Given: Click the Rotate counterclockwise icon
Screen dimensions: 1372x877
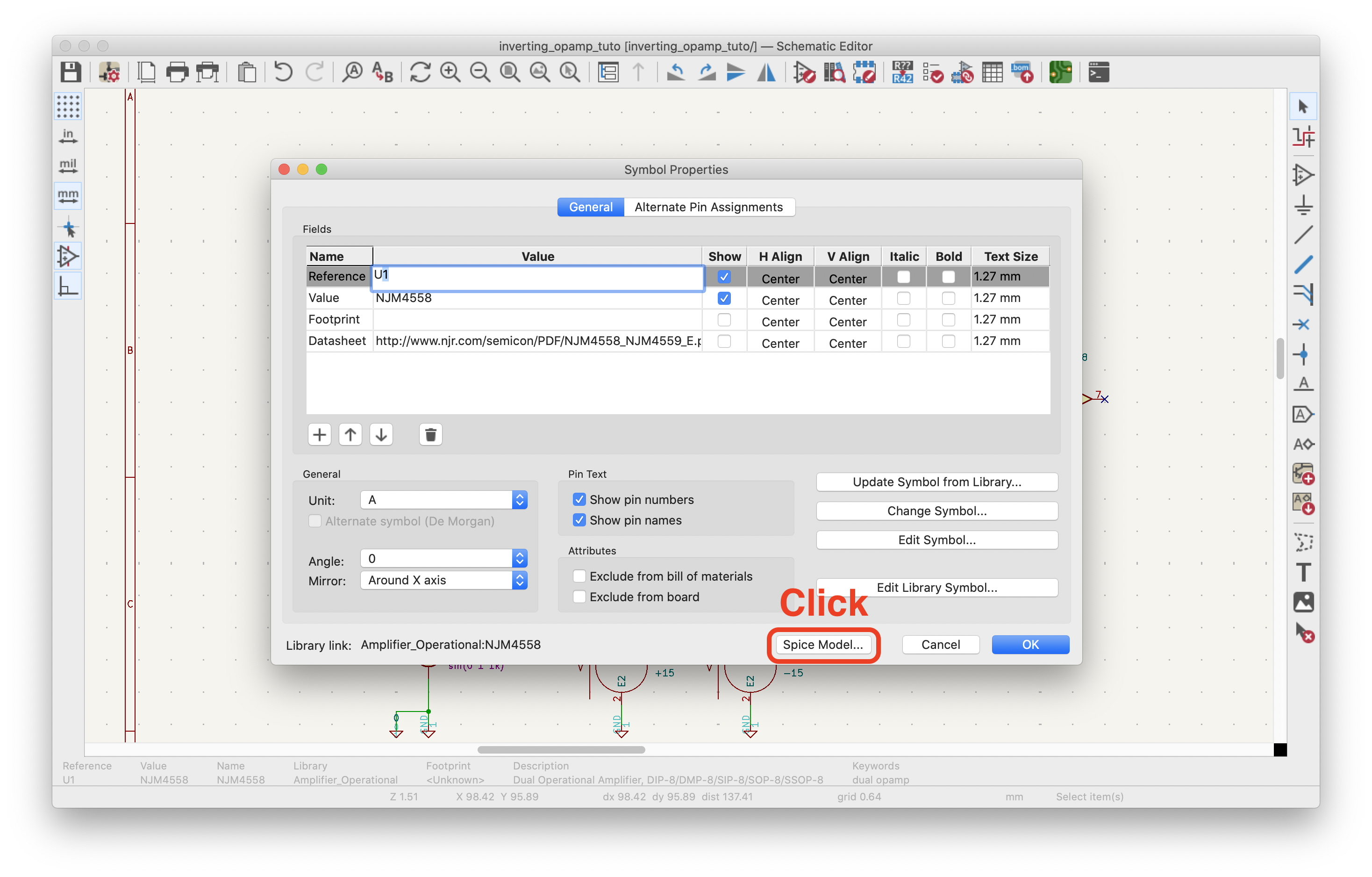Looking at the screenshot, I should click(x=676, y=73).
